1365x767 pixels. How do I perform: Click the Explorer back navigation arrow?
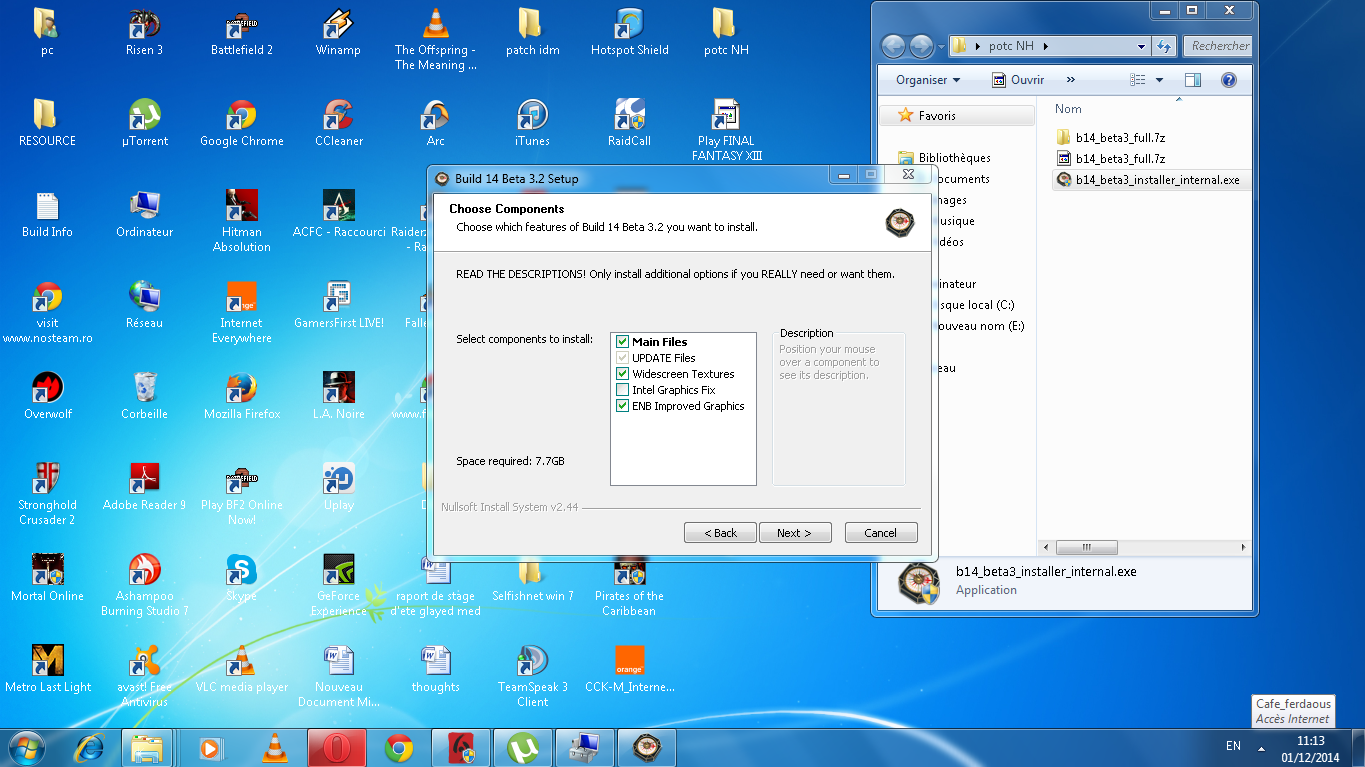point(893,46)
